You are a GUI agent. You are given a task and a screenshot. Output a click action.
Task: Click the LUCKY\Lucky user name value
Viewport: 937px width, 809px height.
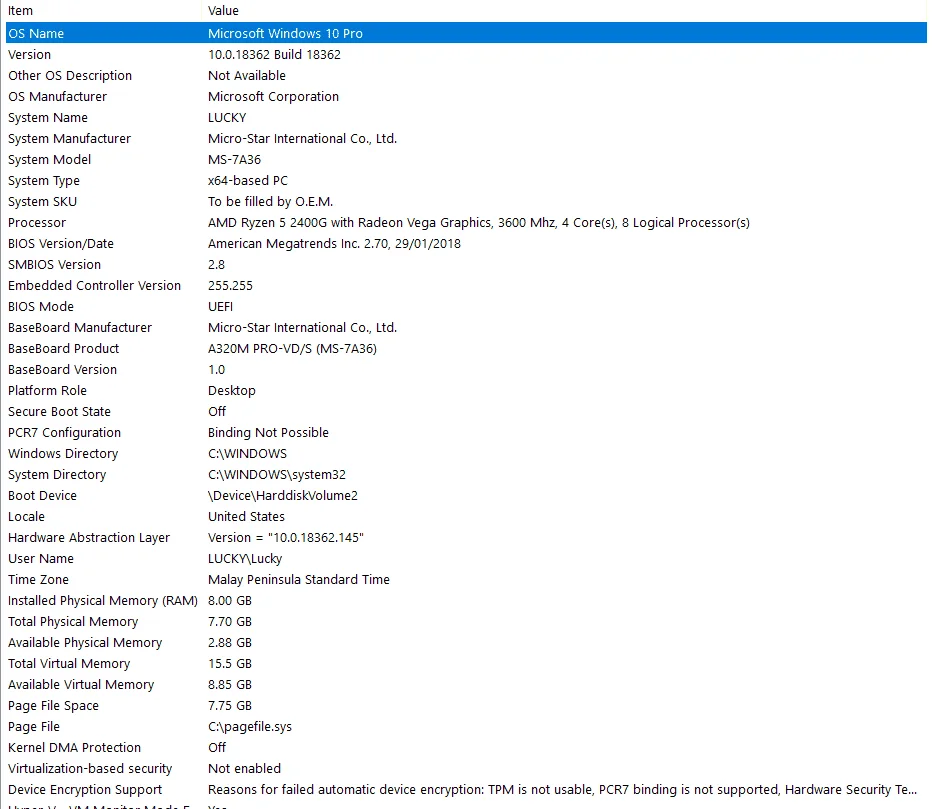[x=245, y=559]
